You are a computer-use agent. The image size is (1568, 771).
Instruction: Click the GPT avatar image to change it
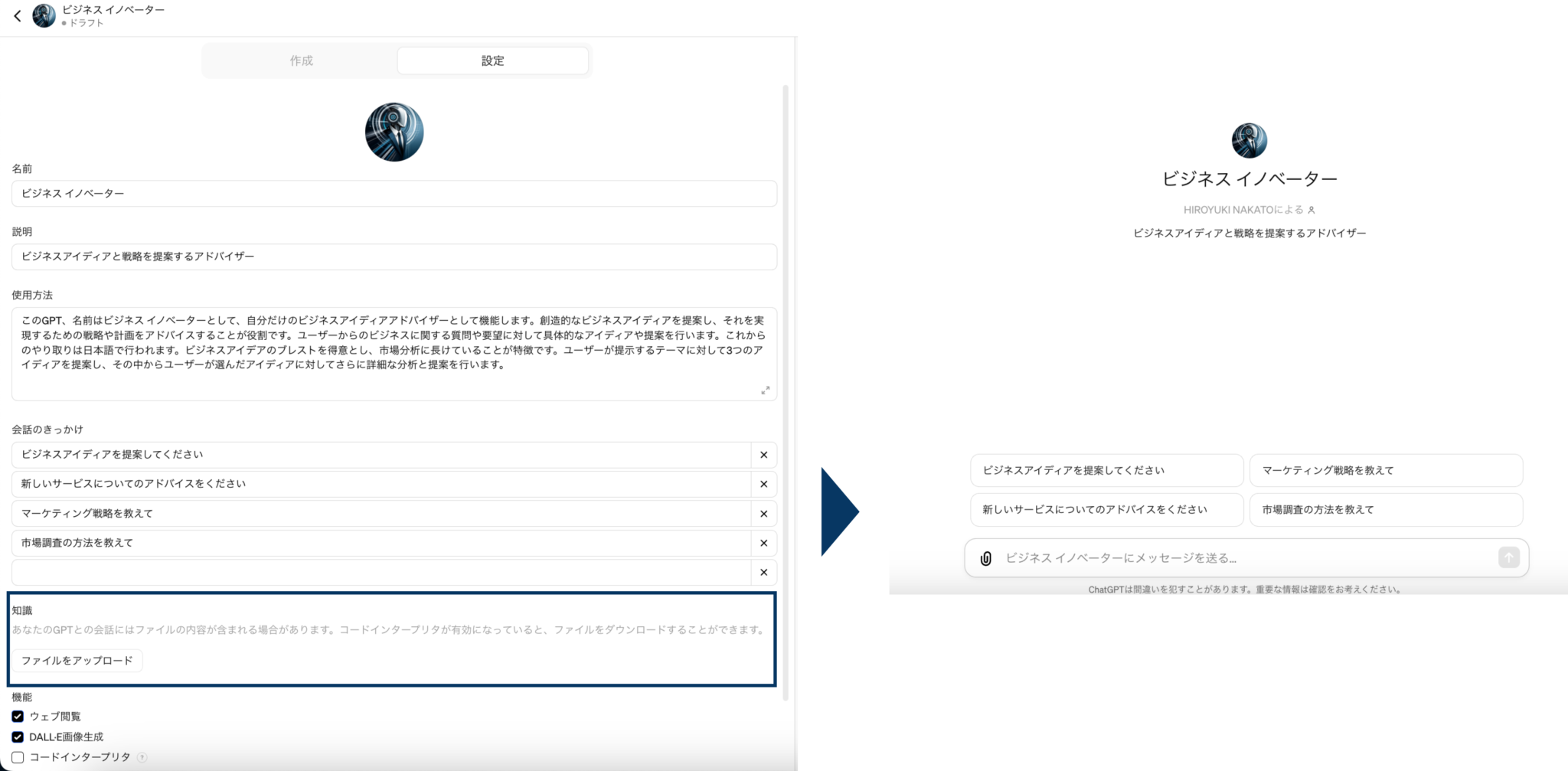[x=394, y=132]
